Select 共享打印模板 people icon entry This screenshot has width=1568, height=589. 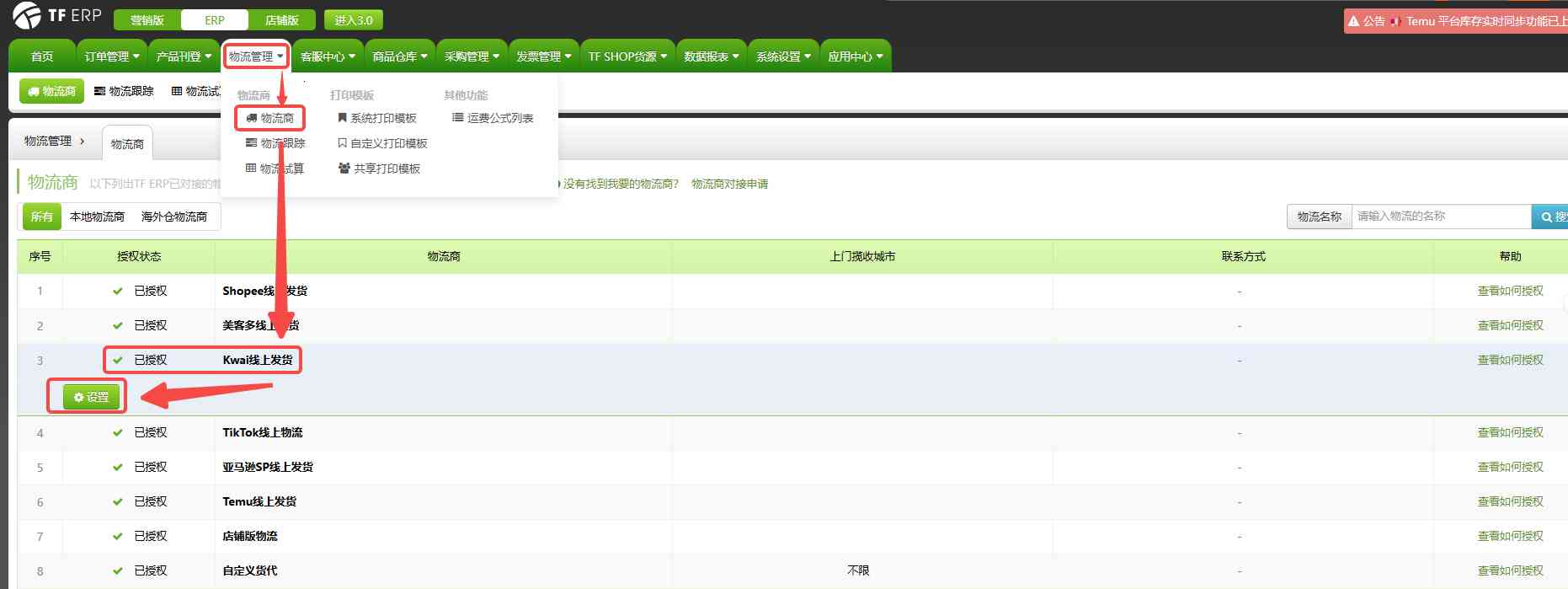(344, 169)
